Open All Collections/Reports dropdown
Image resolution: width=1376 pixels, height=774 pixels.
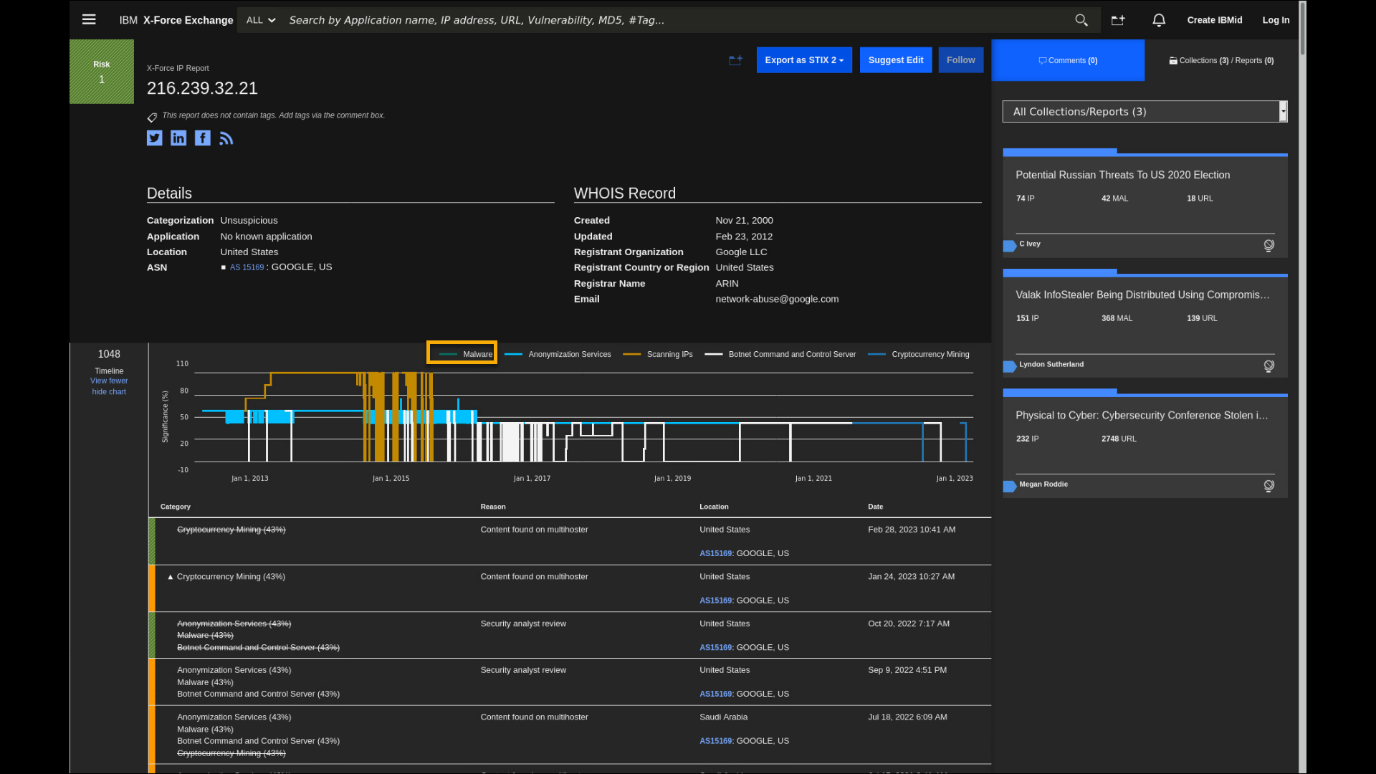pos(1145,112)
